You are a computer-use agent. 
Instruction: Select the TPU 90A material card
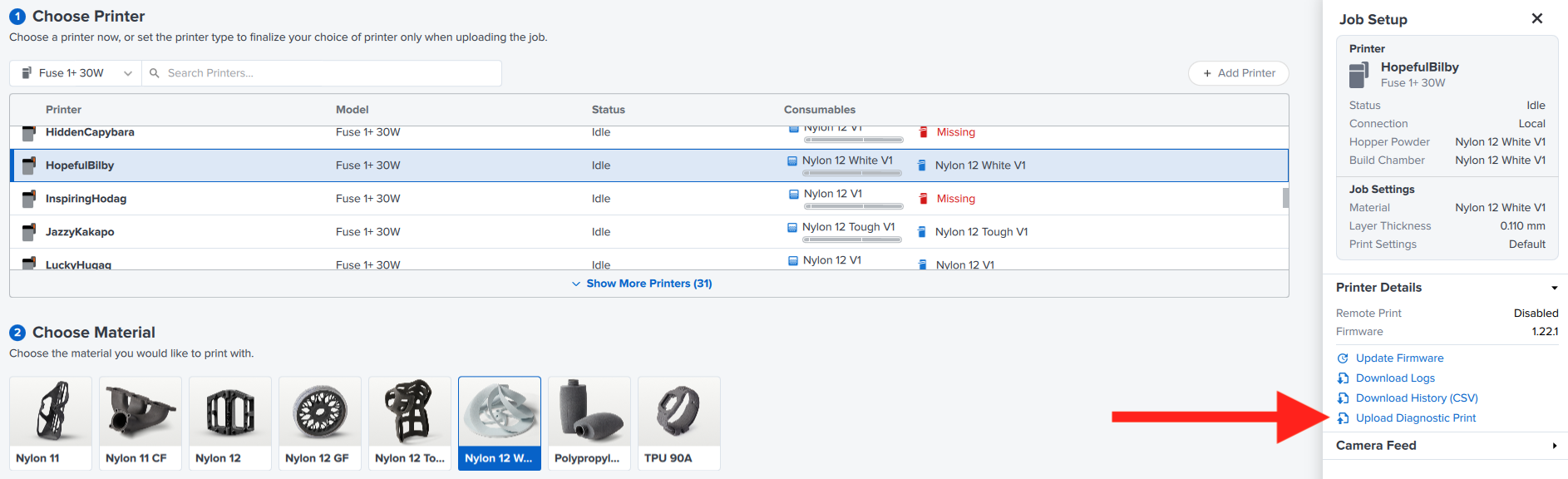(679, 423)
